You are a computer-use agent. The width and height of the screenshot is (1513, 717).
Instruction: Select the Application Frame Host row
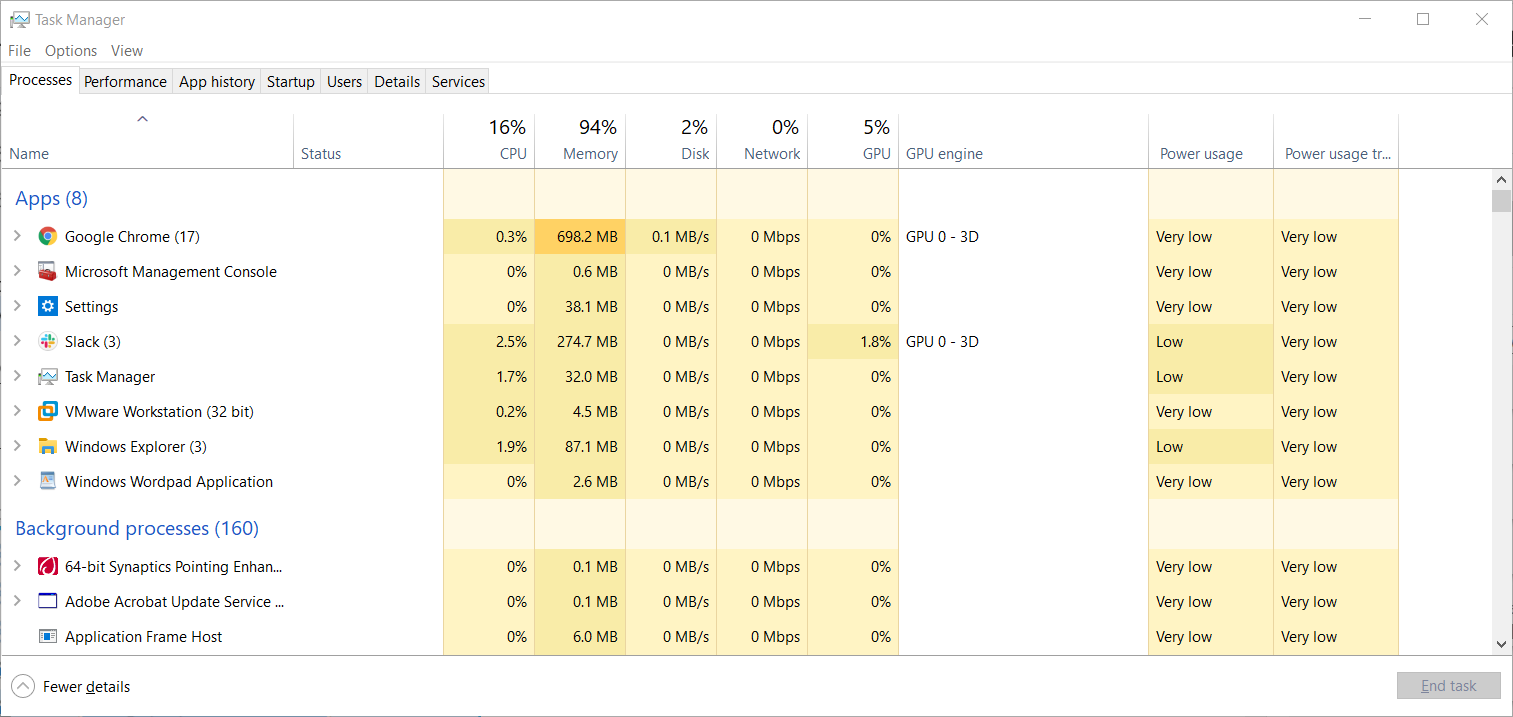click(143, 637)
